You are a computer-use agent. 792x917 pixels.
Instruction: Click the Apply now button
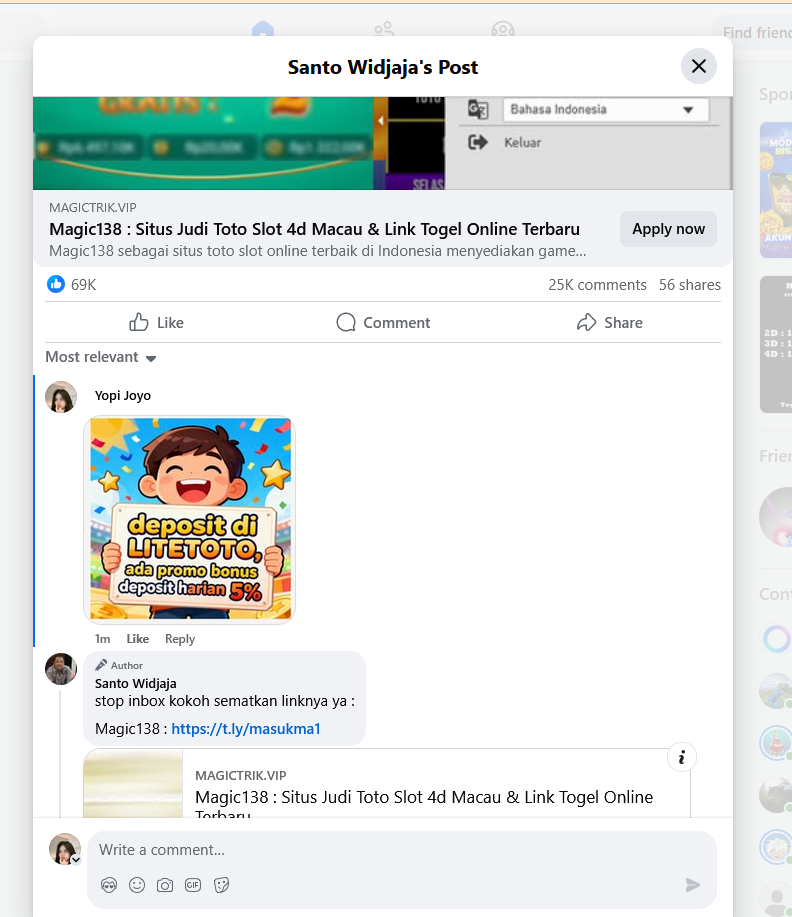668,229
